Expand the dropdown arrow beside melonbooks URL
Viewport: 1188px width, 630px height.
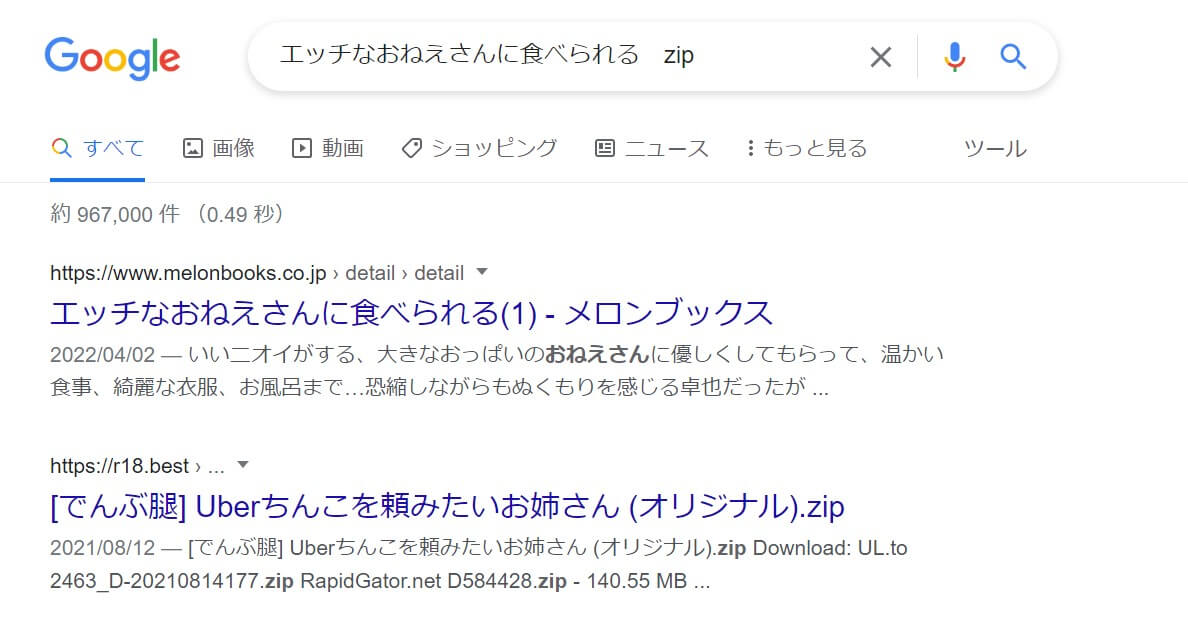482,271
